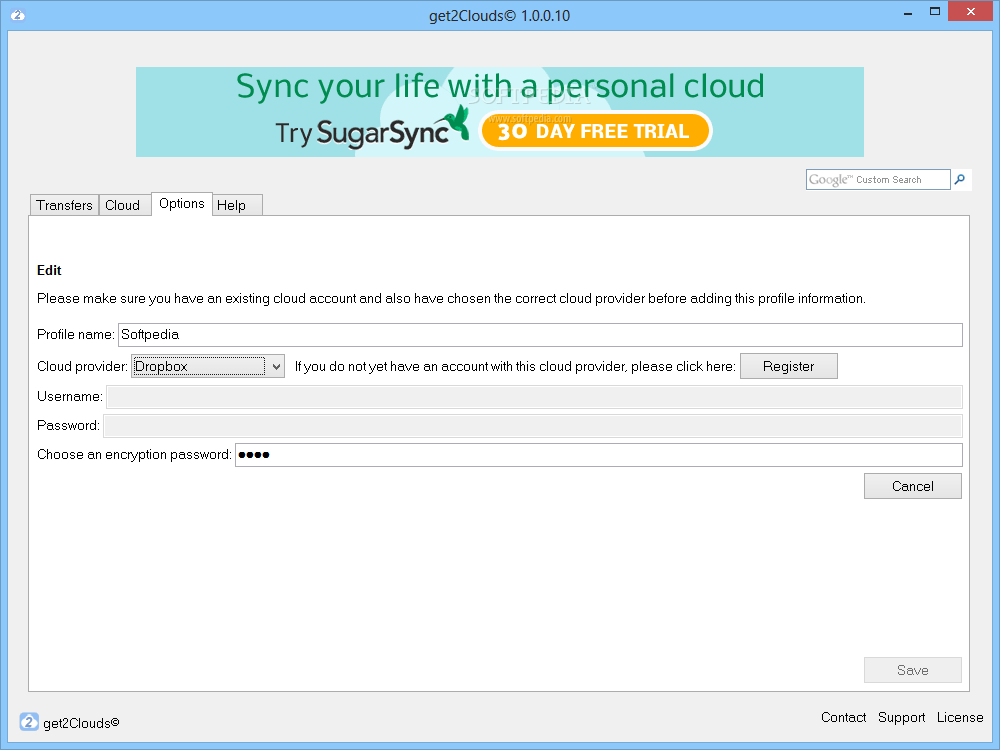Maximize the get2Clouds window
The height and width of the screenshot is (750, 1000).
pos(935,12)
